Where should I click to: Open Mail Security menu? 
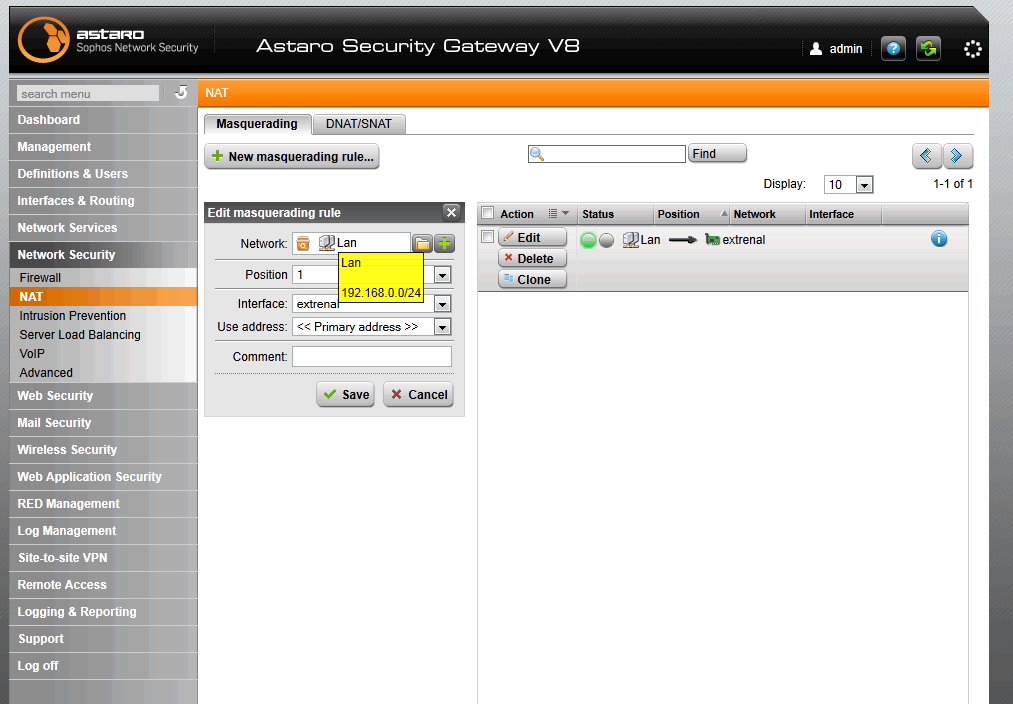(x=103, y=423)
